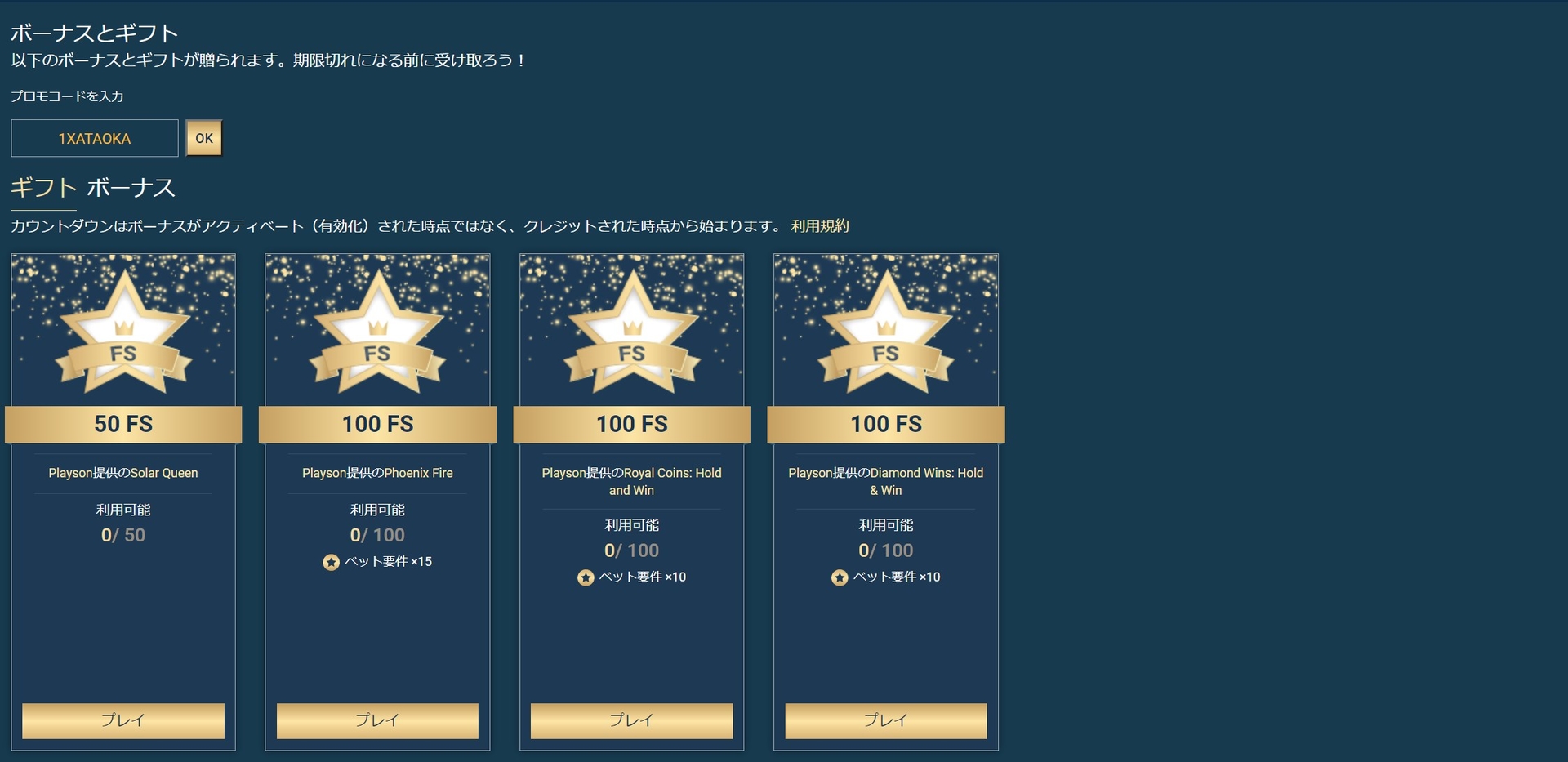Click wager star icon on Royal Coins card
1568x762 pixels.
click(586, 577)
